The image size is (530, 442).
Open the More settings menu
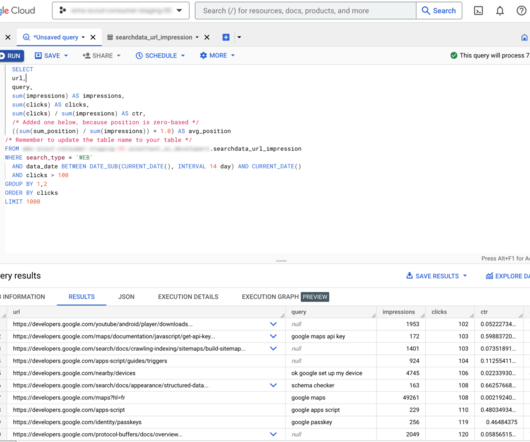pyautogui.click(x=217, y=55)
